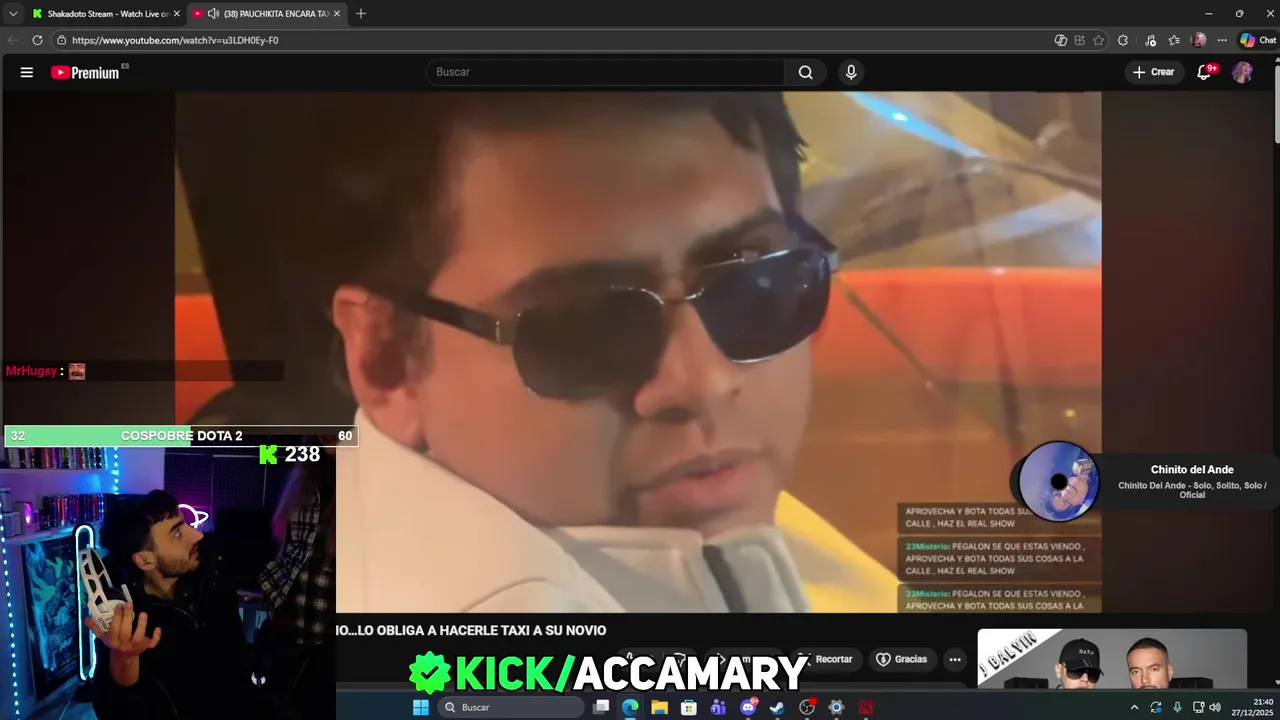This screenshot has height=720, width=1280.
Task: Open the Edge profile avatar
Action: (1199, 40)
